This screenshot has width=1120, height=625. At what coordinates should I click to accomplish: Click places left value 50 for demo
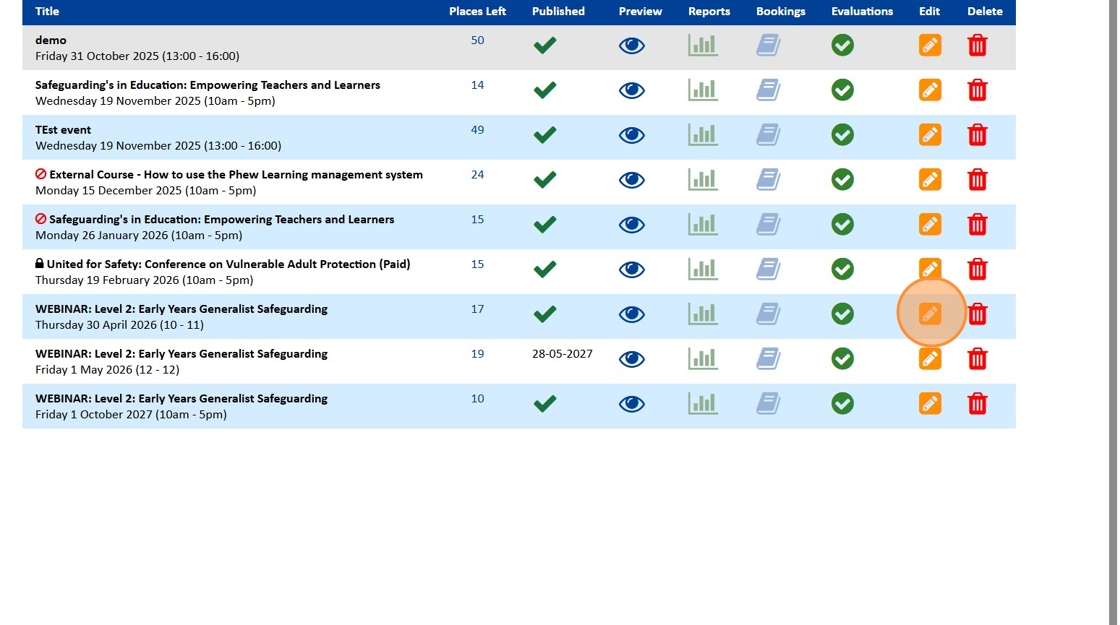(477, 40)
